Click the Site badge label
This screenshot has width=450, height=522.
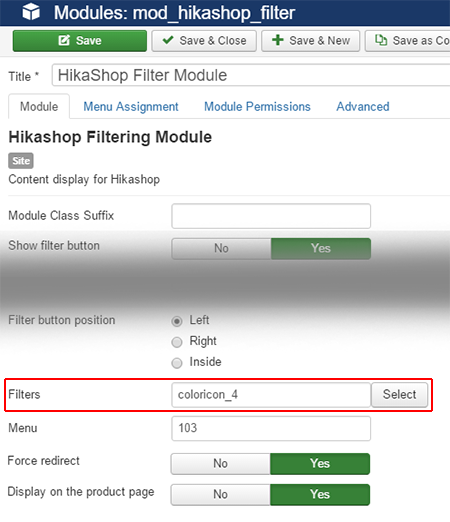click(21, 161)
